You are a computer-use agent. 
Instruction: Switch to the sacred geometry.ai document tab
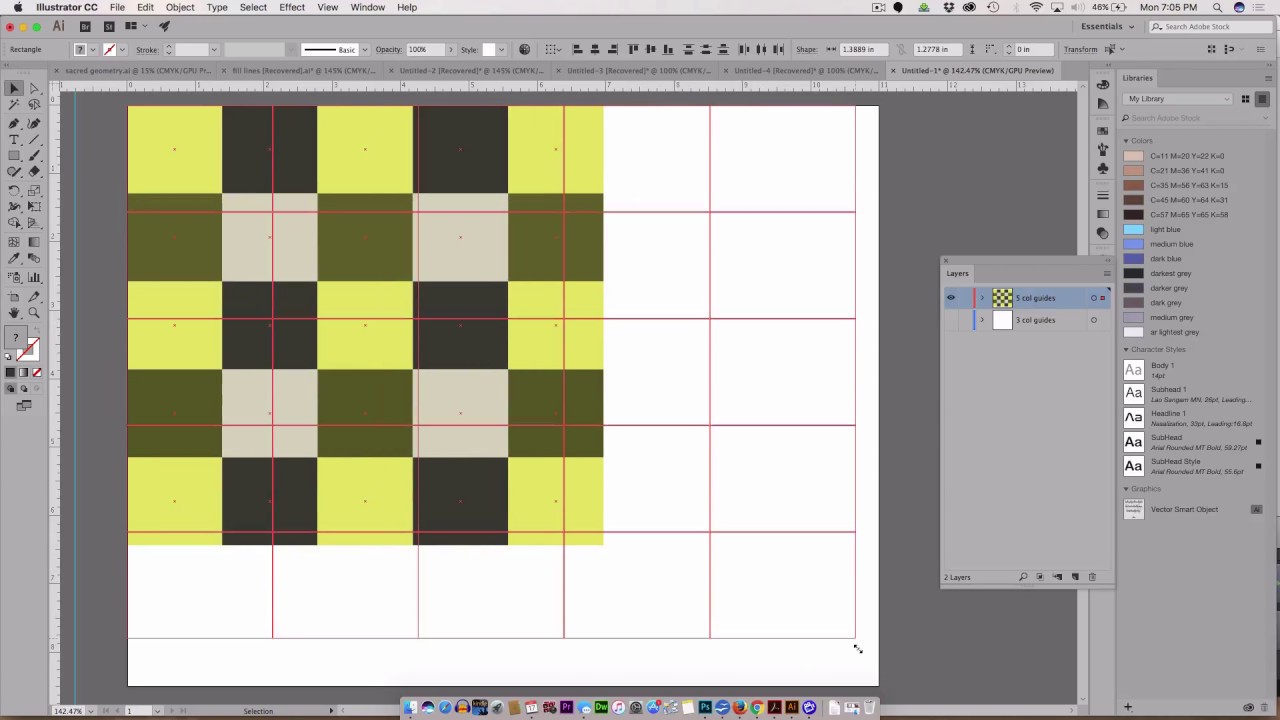click(x=137, y=71)
